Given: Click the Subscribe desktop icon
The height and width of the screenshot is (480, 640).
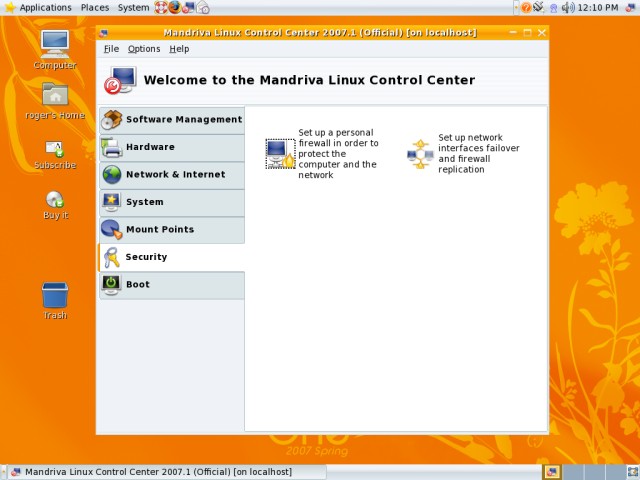Looking at the screenshot, I should pyautogui.click(x=55, y=155).
